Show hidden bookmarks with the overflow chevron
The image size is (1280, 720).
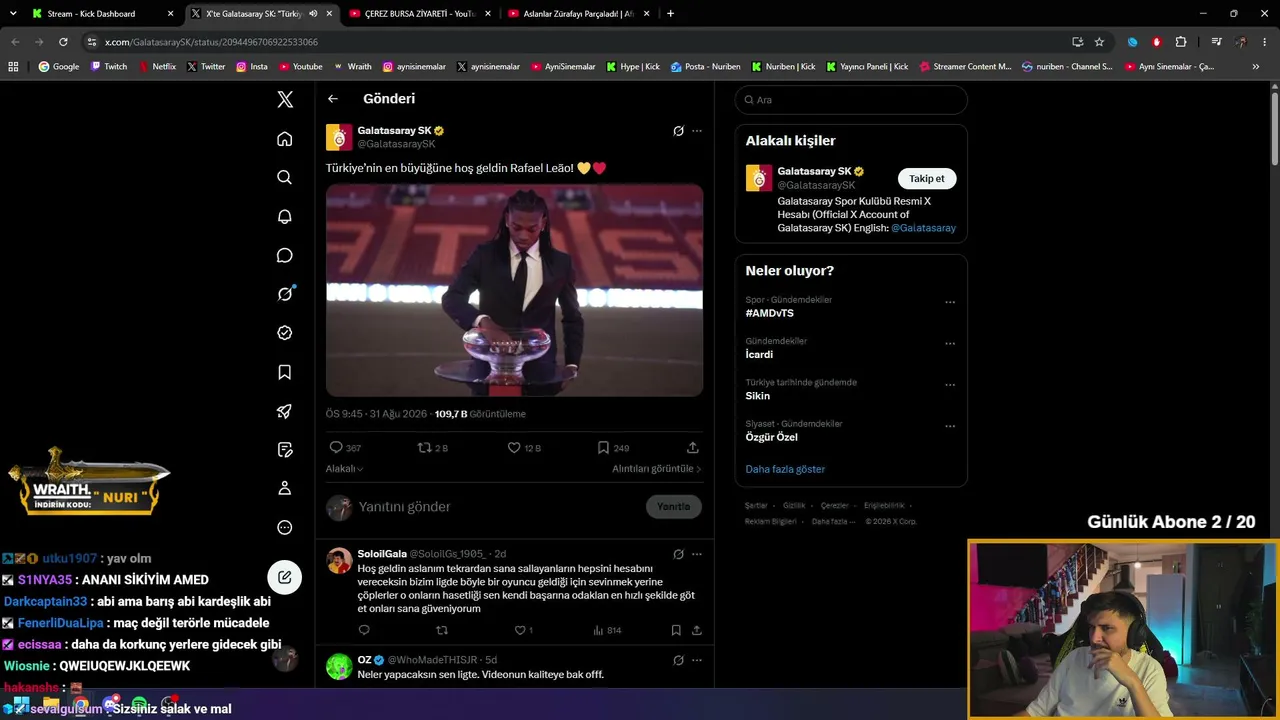tap(1256, 67)
